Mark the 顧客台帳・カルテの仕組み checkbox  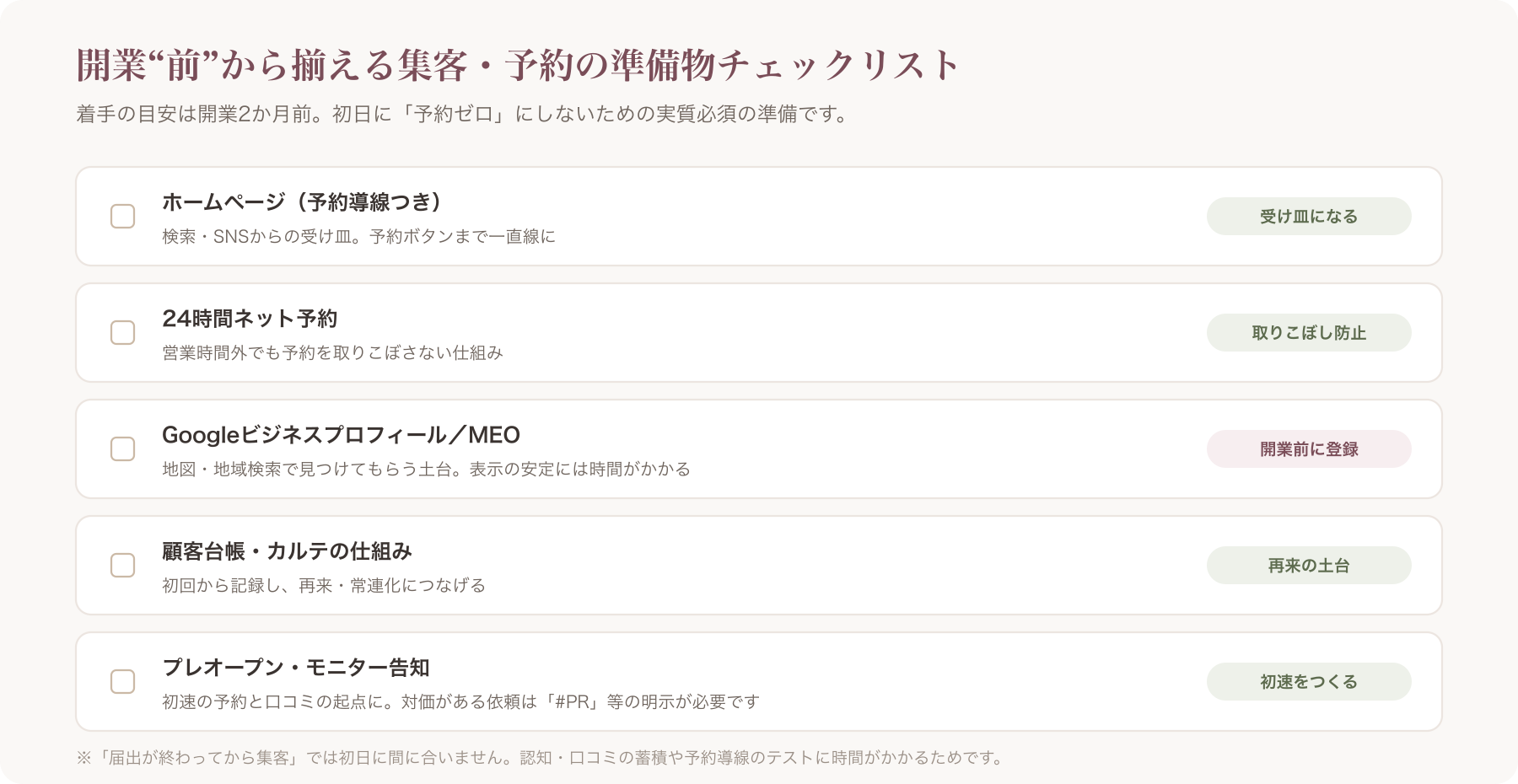pyautogui.click(x=123, y=566)
